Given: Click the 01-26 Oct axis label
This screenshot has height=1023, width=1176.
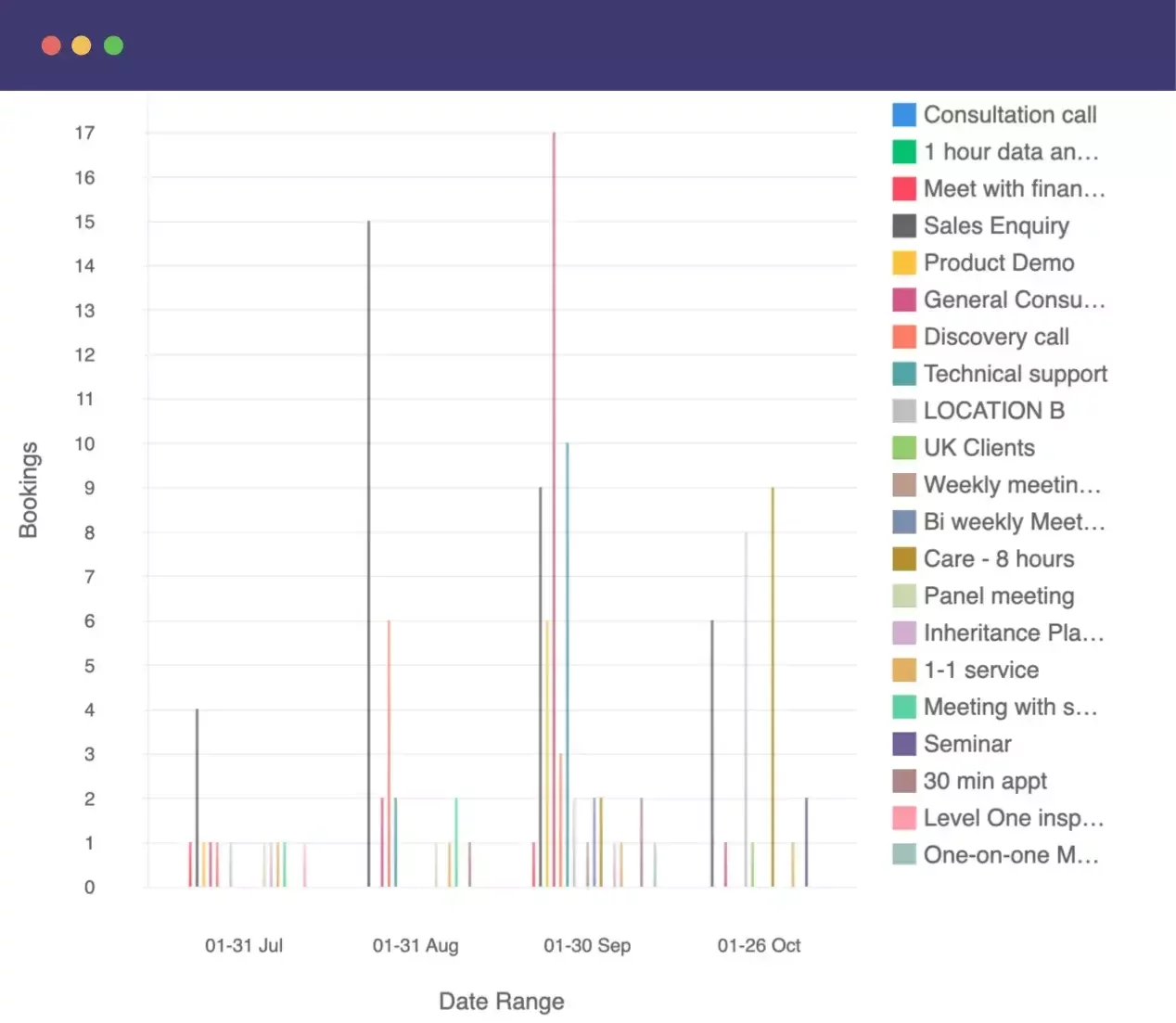Looking at the screenshot, I should [x=759, y=946].
